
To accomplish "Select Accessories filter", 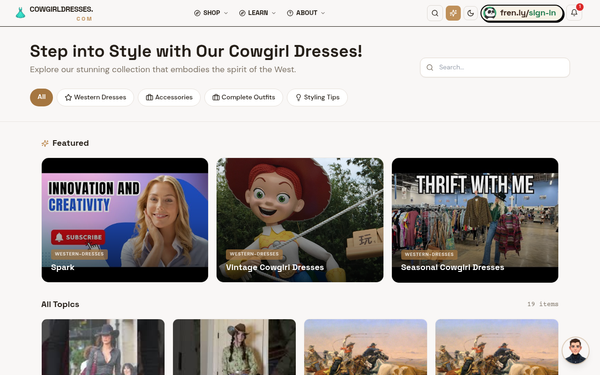I will tap(169, 97).
